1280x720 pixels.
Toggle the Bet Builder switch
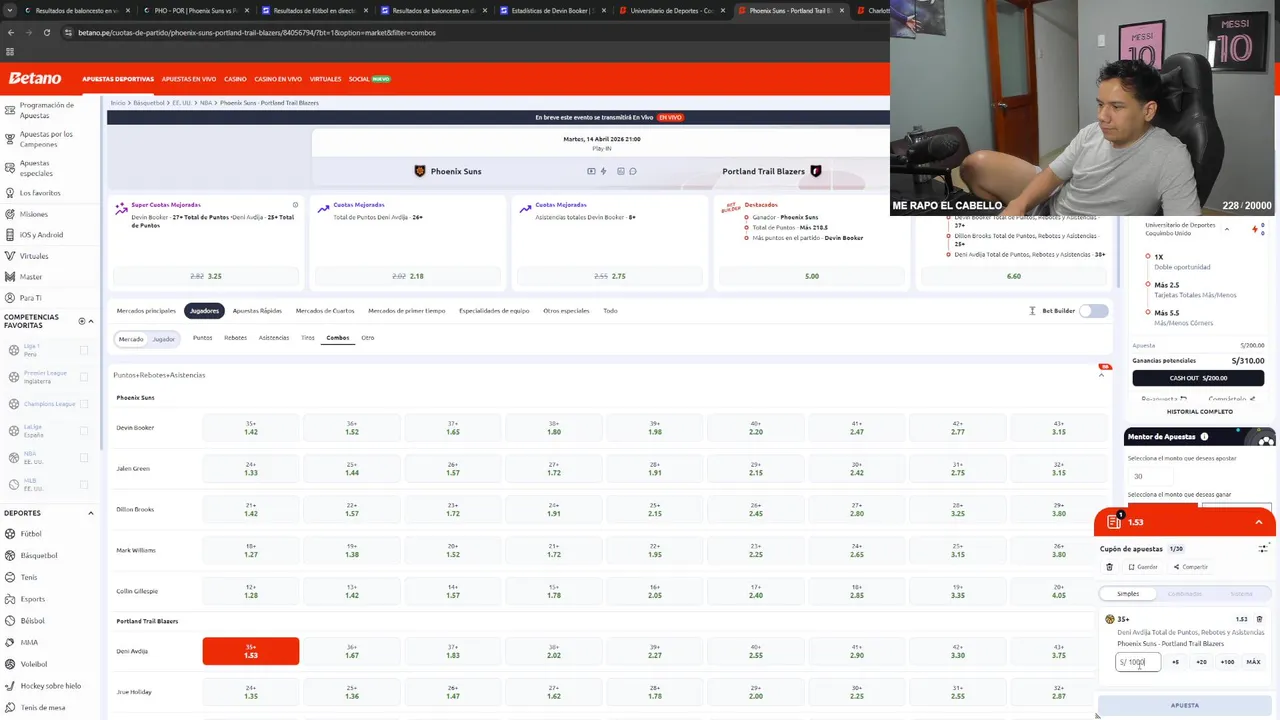click(x=1093, y=311)
